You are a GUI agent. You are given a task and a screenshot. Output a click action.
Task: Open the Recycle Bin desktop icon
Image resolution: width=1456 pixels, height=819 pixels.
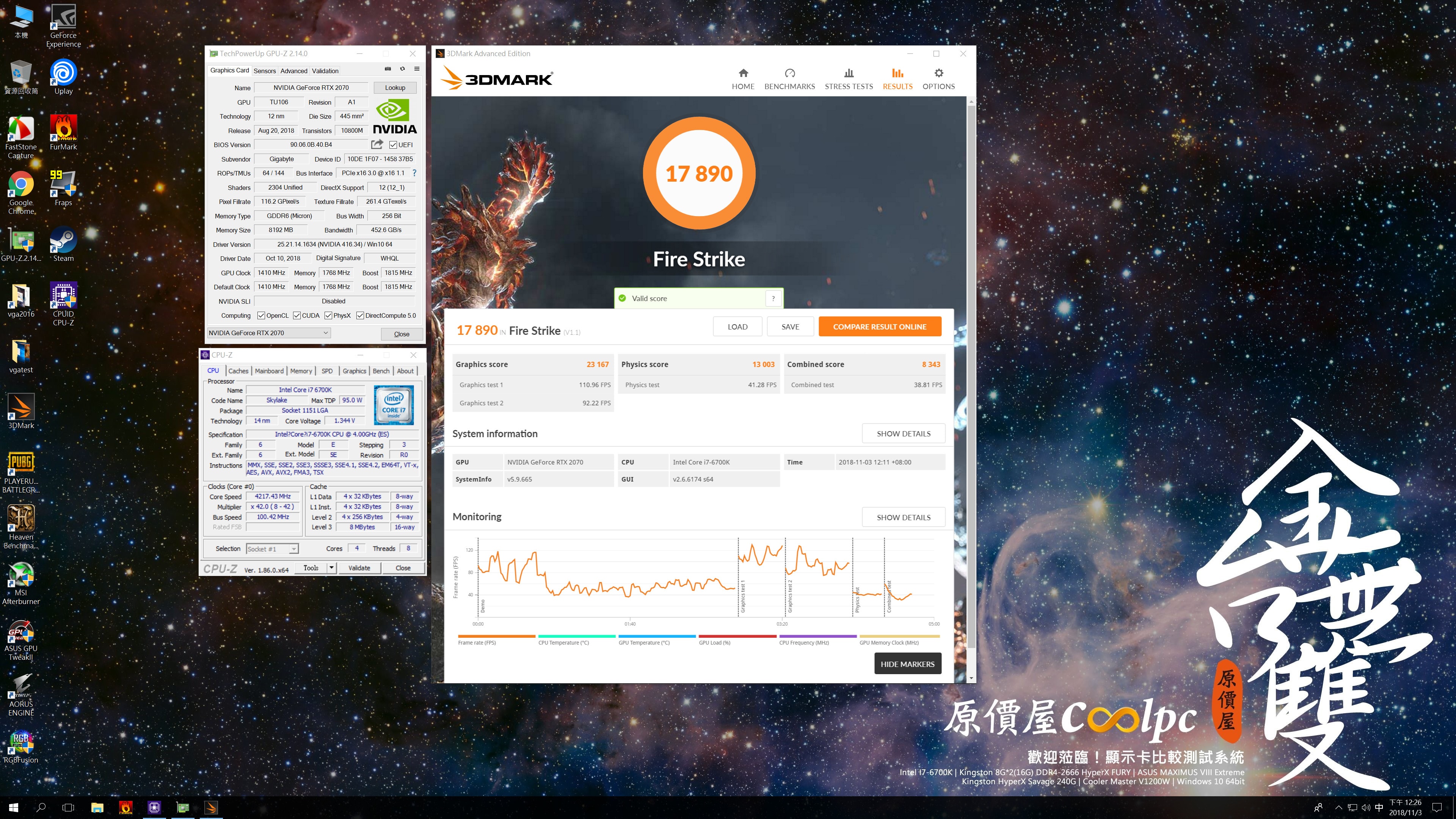pos(21,77)
